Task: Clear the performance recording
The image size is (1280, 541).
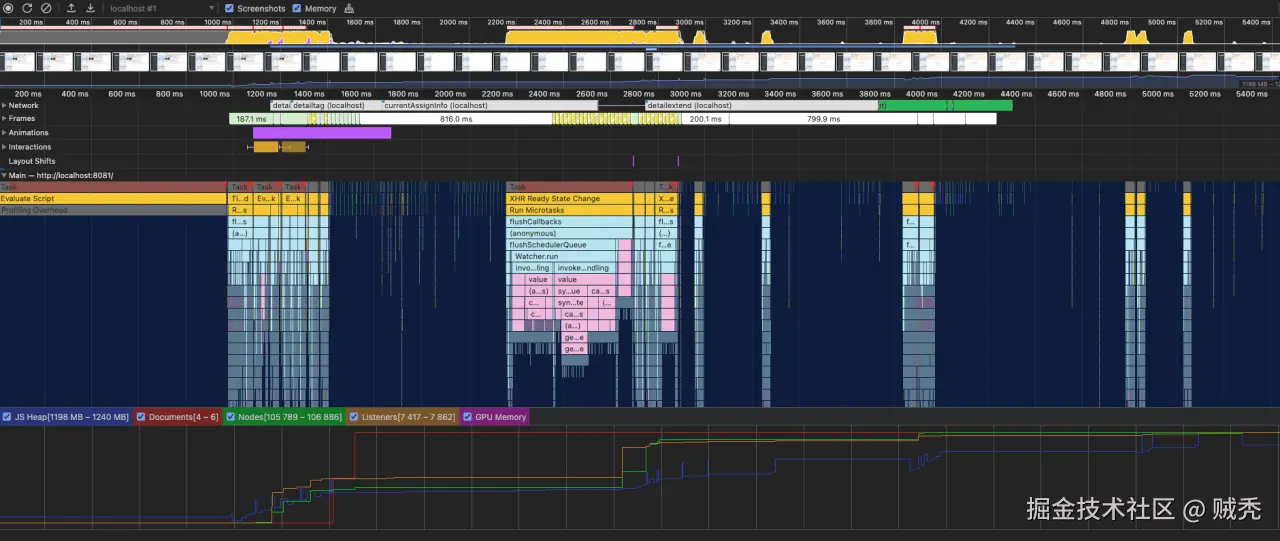Action: 46,8
